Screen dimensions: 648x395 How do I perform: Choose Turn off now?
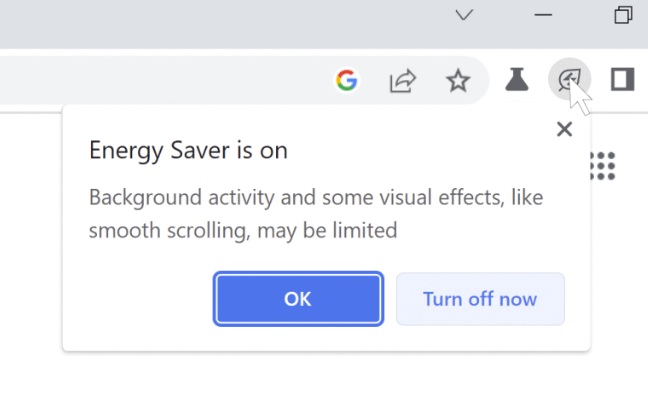(x=480, y=299)
